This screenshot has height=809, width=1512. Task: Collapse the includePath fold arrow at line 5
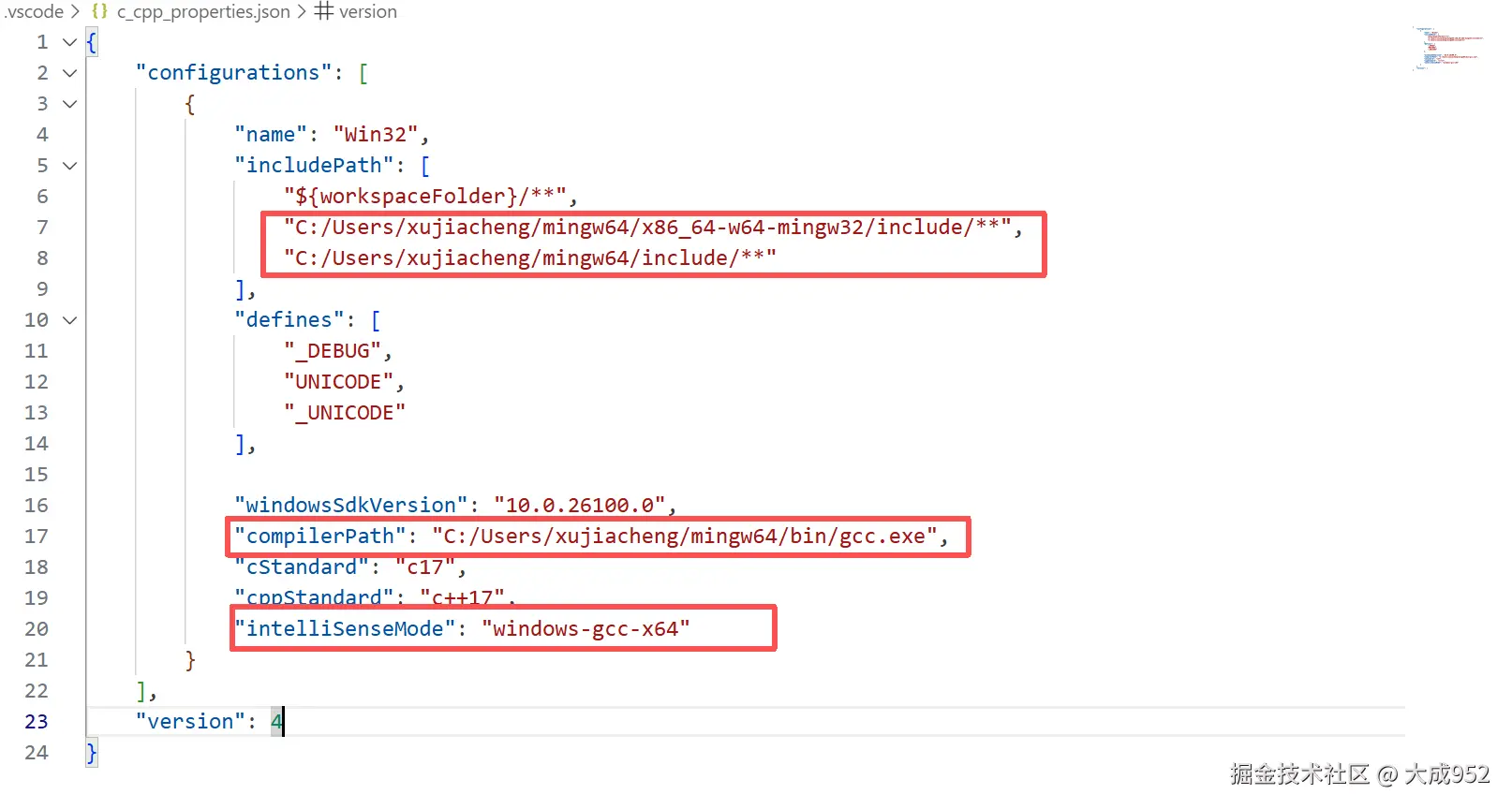[x=69, y=166]
